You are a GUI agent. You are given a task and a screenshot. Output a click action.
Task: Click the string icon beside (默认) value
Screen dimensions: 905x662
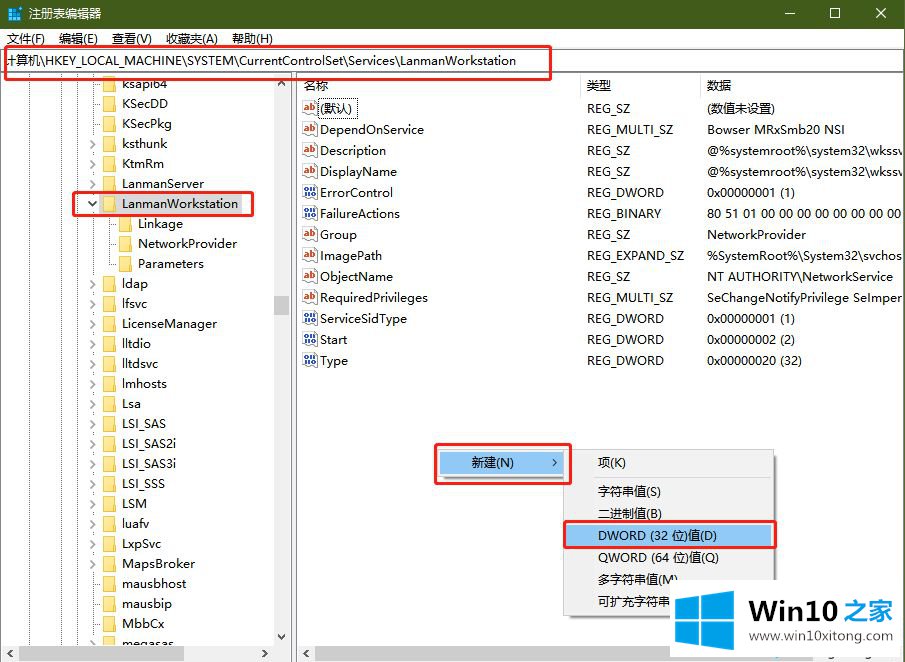tap(310, 108)
